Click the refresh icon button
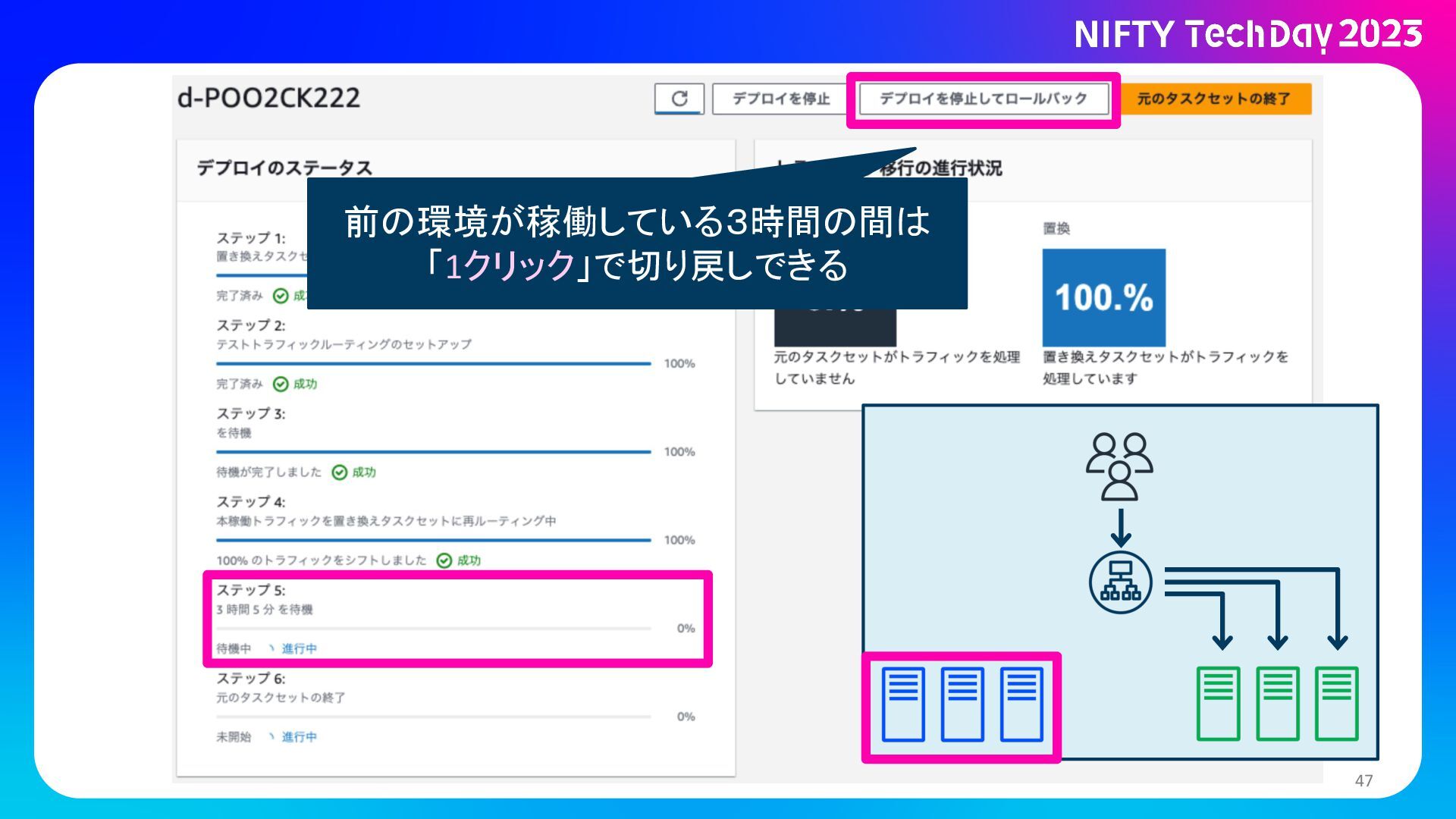 click(679, 99)
